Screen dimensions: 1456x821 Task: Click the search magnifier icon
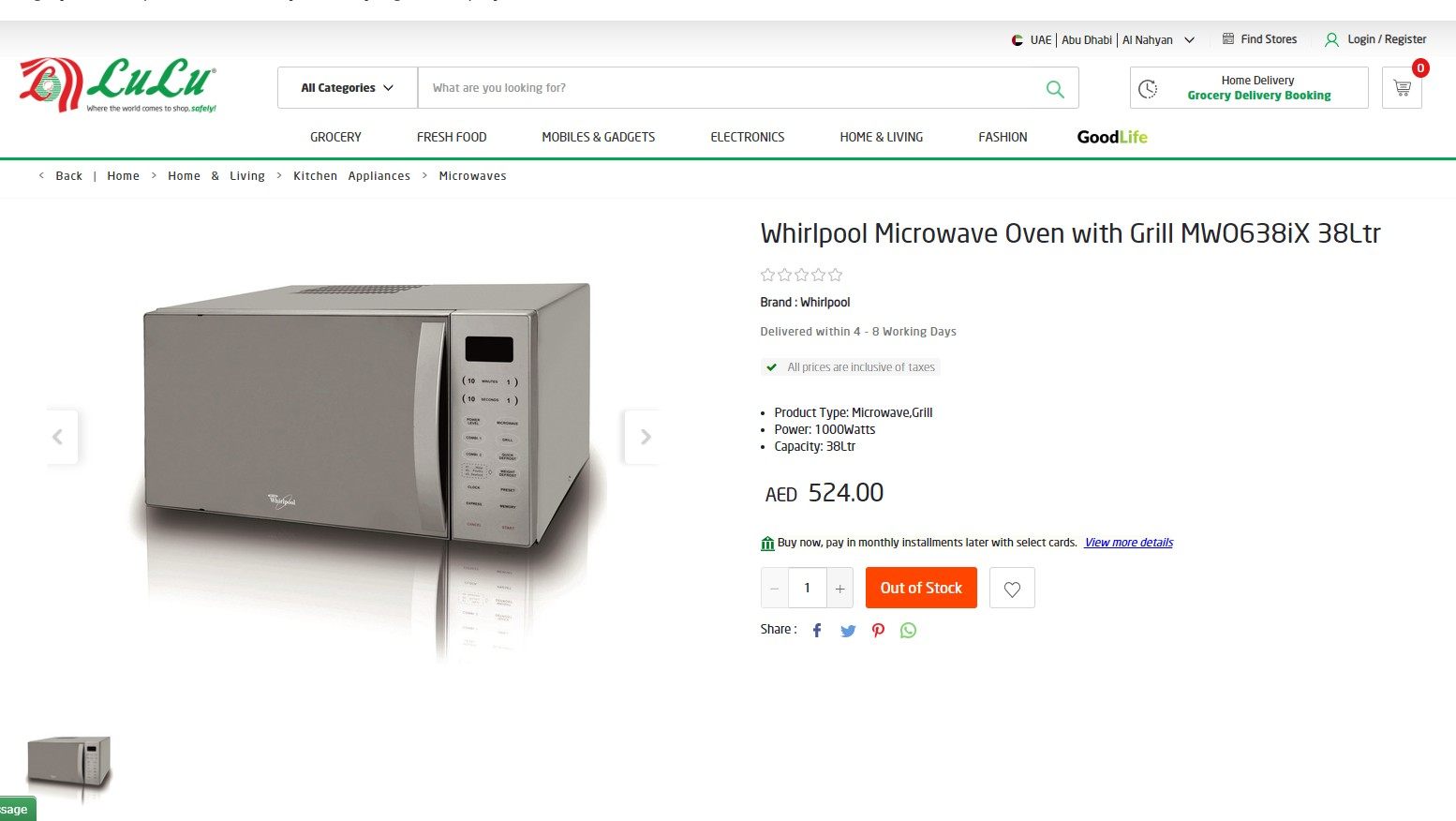pos(1055,89)
